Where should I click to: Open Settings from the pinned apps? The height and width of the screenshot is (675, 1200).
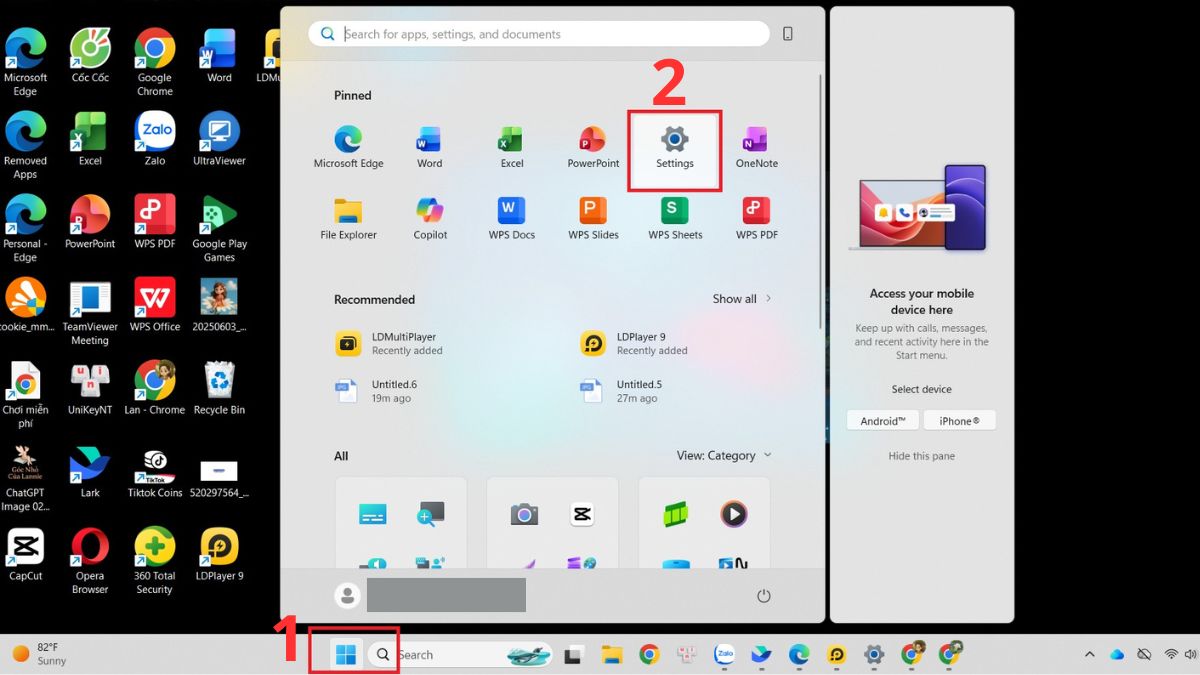pyautogui.click(x=675, y=147)
